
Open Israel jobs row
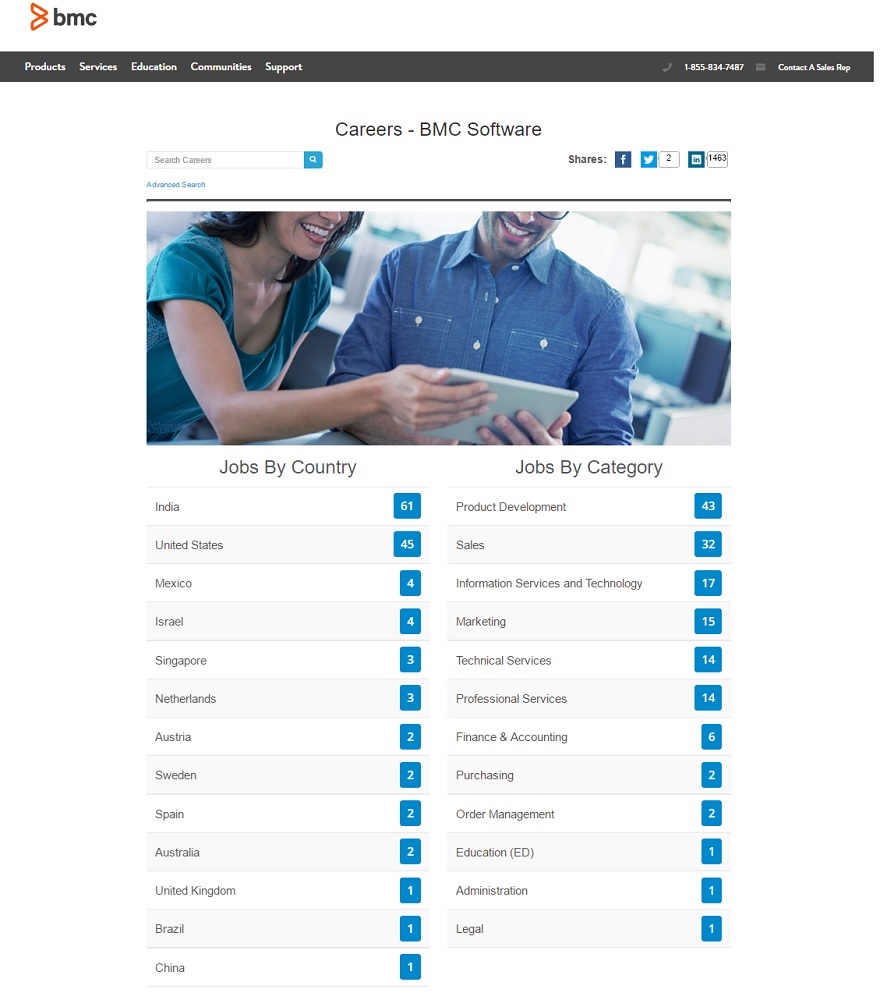(x=288, y=621)
